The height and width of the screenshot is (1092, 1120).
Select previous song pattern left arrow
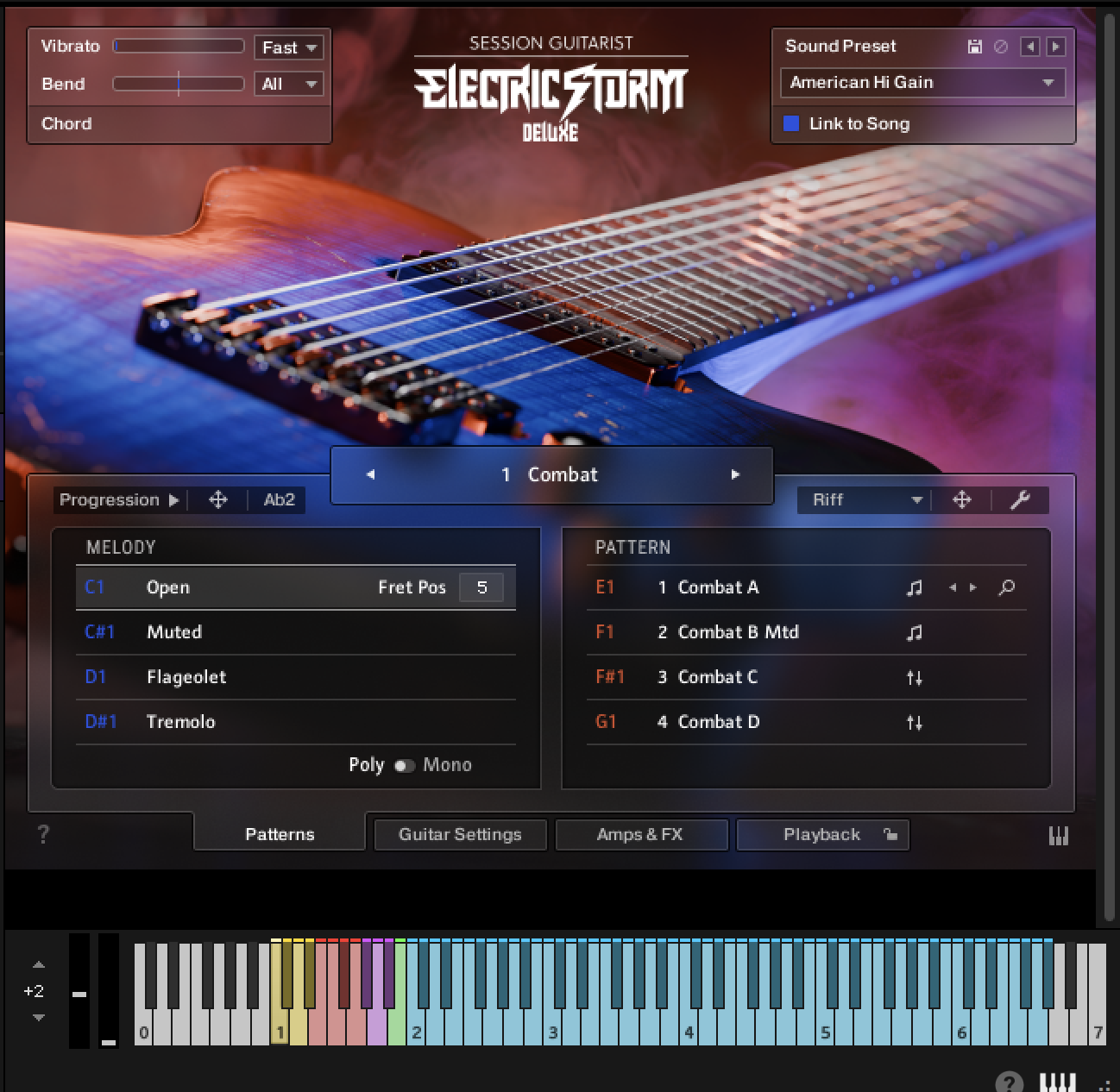[370, 474]
